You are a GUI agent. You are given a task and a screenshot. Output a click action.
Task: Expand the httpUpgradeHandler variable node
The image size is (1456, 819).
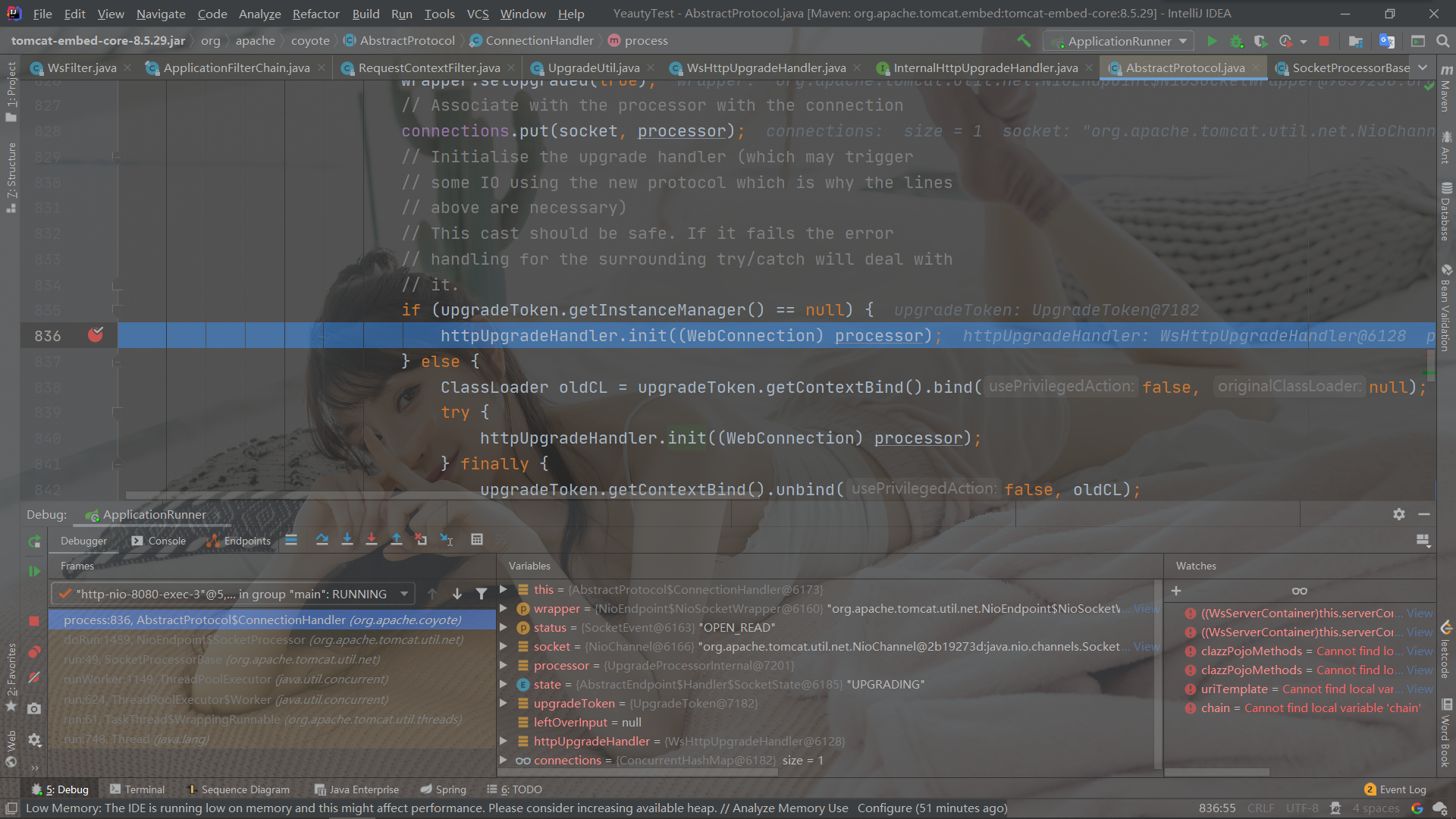tap(503, 741)
